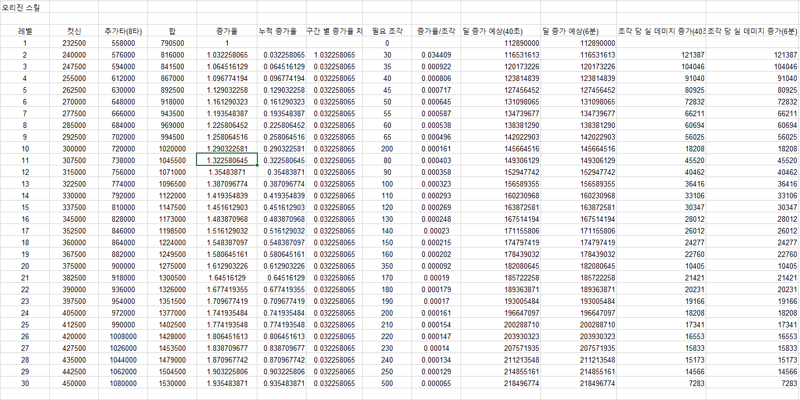The image size is (800, 400).
Task: Click 112890000 under 딜 증가 예상(40초)
Action: [x=501, y=43]
